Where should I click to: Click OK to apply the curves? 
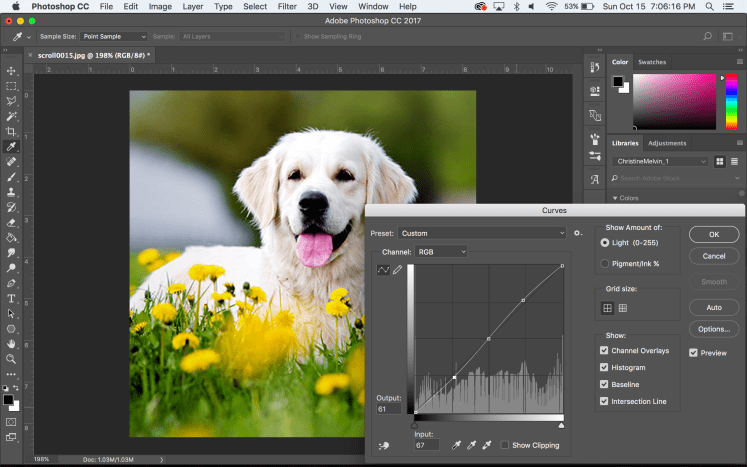click(x=713, y=234)
